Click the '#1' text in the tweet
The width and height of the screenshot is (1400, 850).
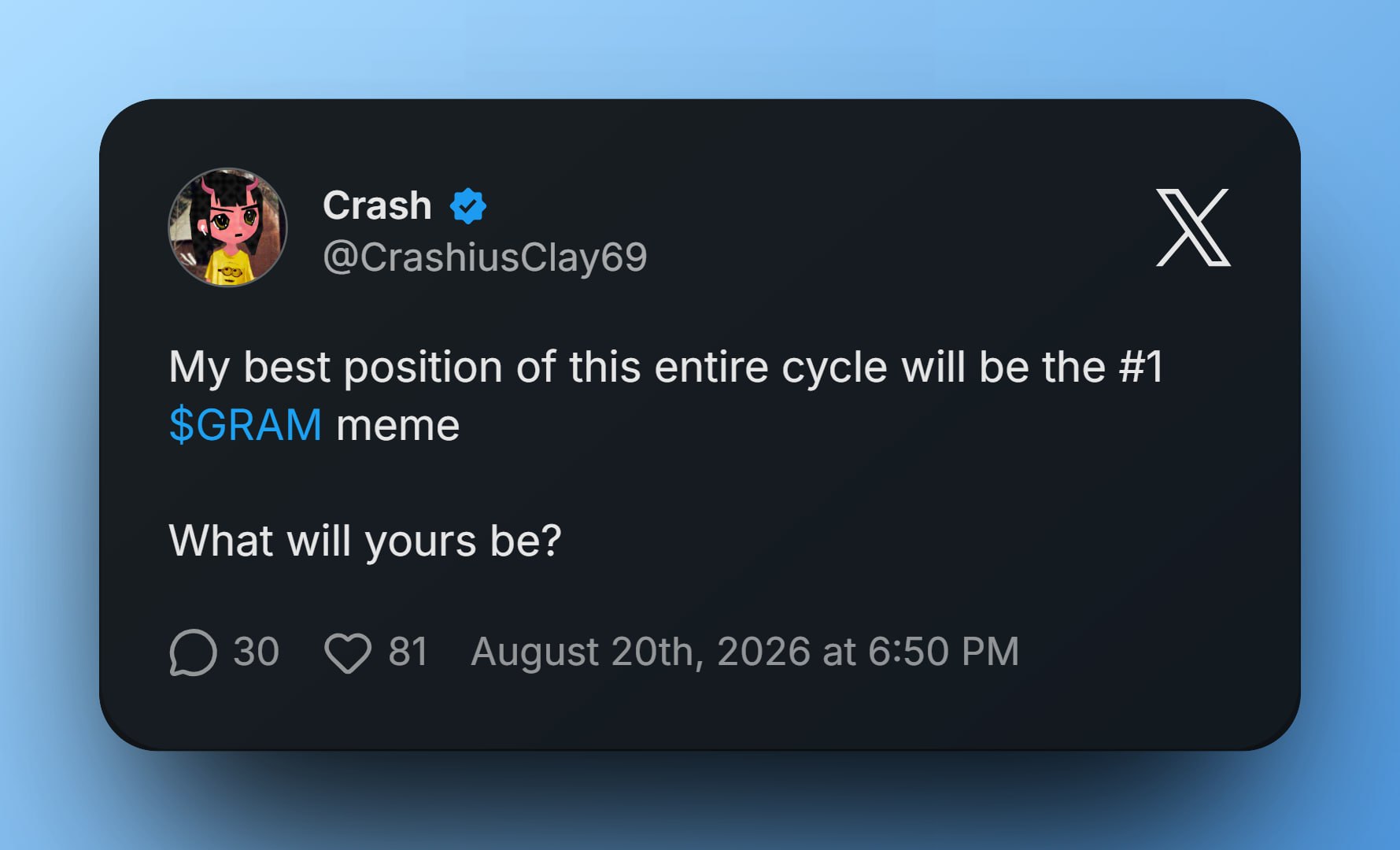tap(1140, 367)
